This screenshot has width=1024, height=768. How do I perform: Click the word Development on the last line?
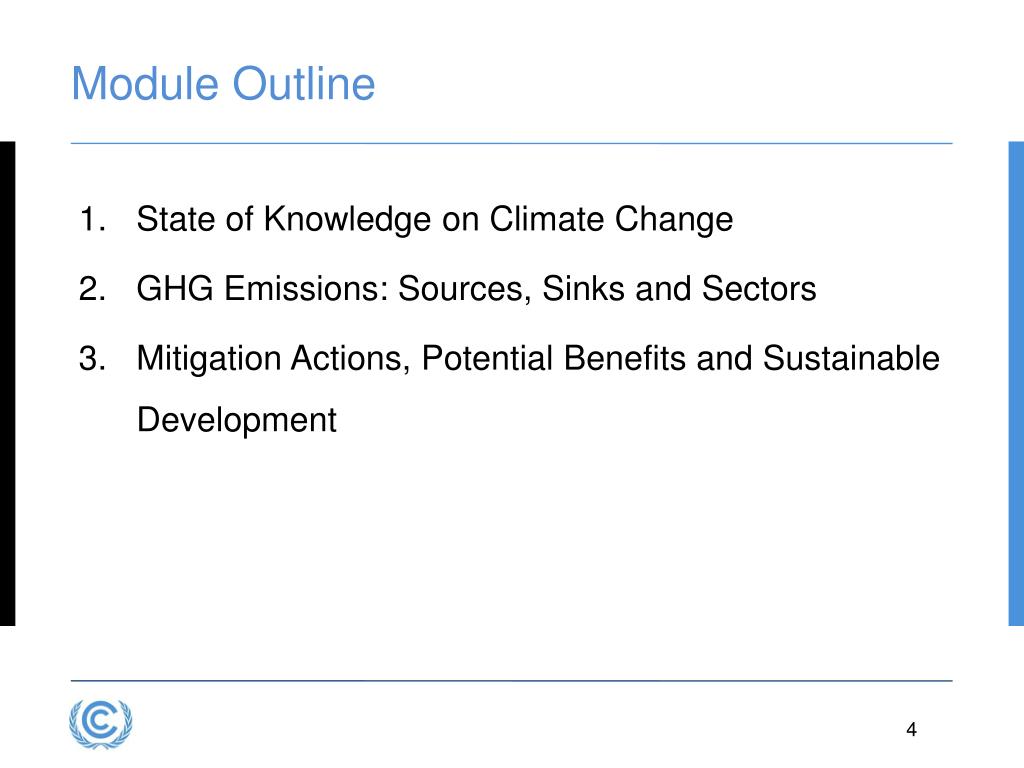click(x=237, y=420)
